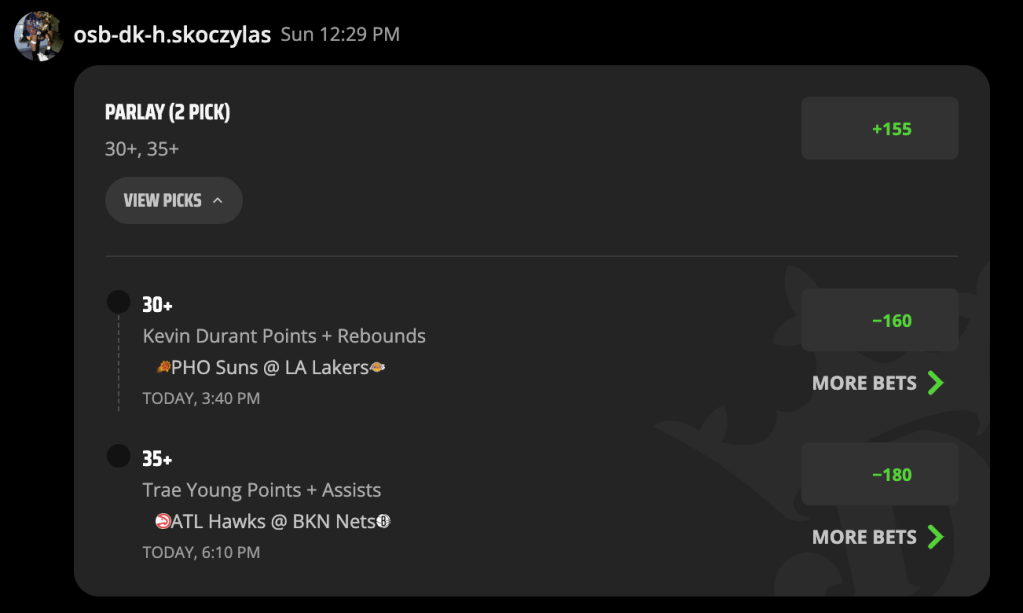This screenshot has height=613, width=1023.
Task: Open the osb-dk-h.skoczylas user avatar
Action: [38, 36]
